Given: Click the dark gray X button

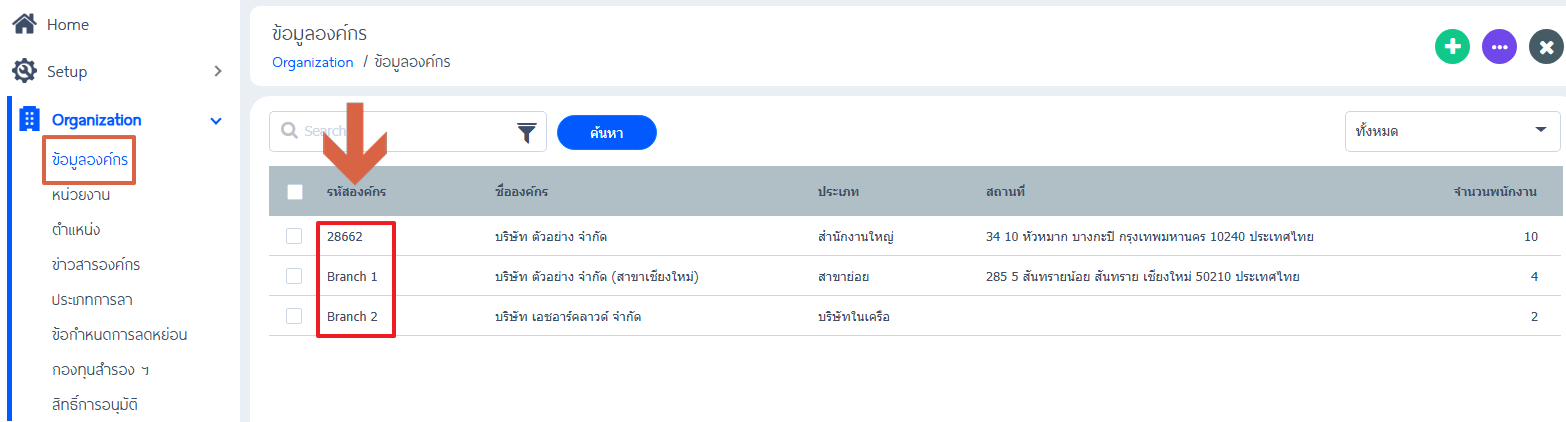Looking at the screenshot, I should click(1546, 47).
